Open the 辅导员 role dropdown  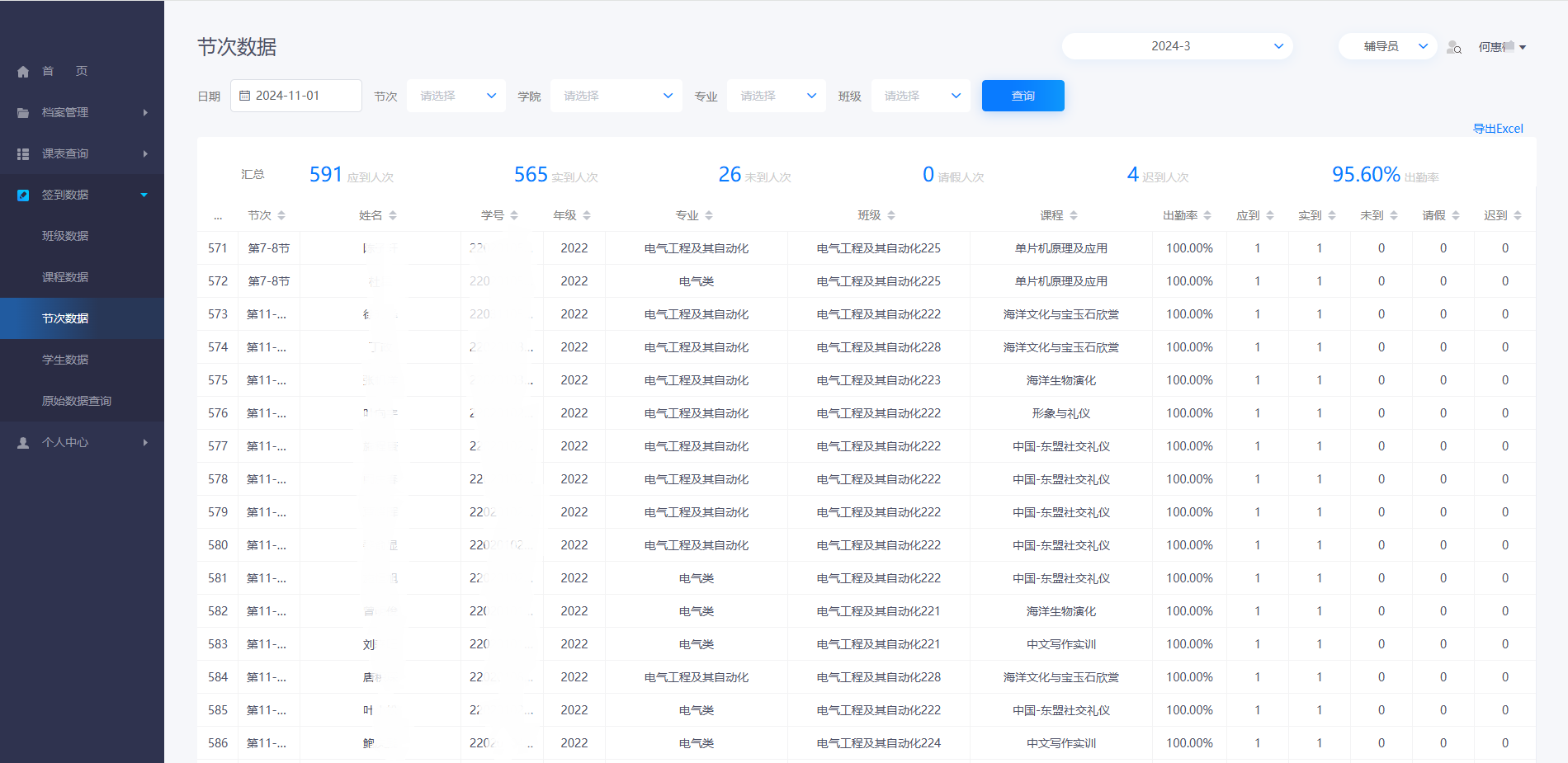click(x=1387, y=46)
